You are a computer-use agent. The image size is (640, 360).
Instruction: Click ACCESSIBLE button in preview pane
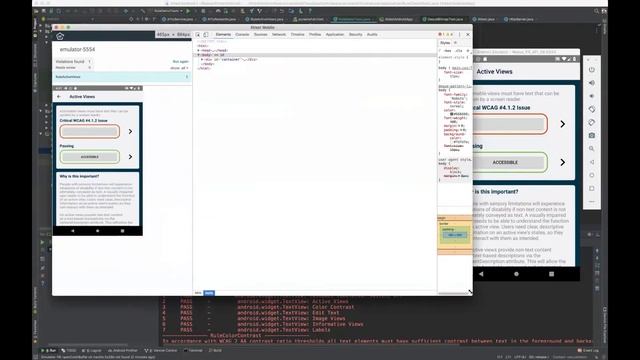click(90, 157)
